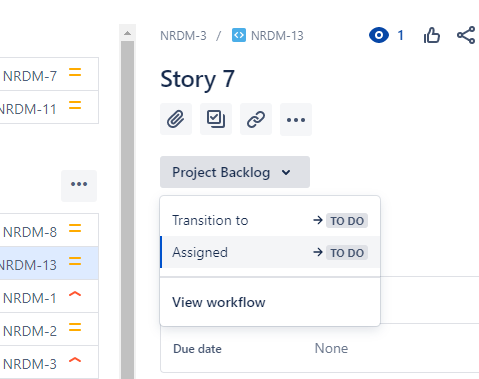Click View workflow

click(x=219, y=302)
